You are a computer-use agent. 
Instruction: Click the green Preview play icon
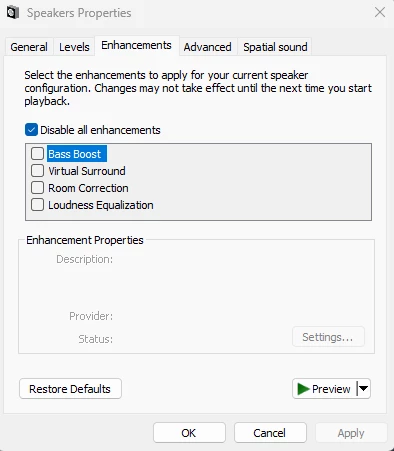point(303,389)
